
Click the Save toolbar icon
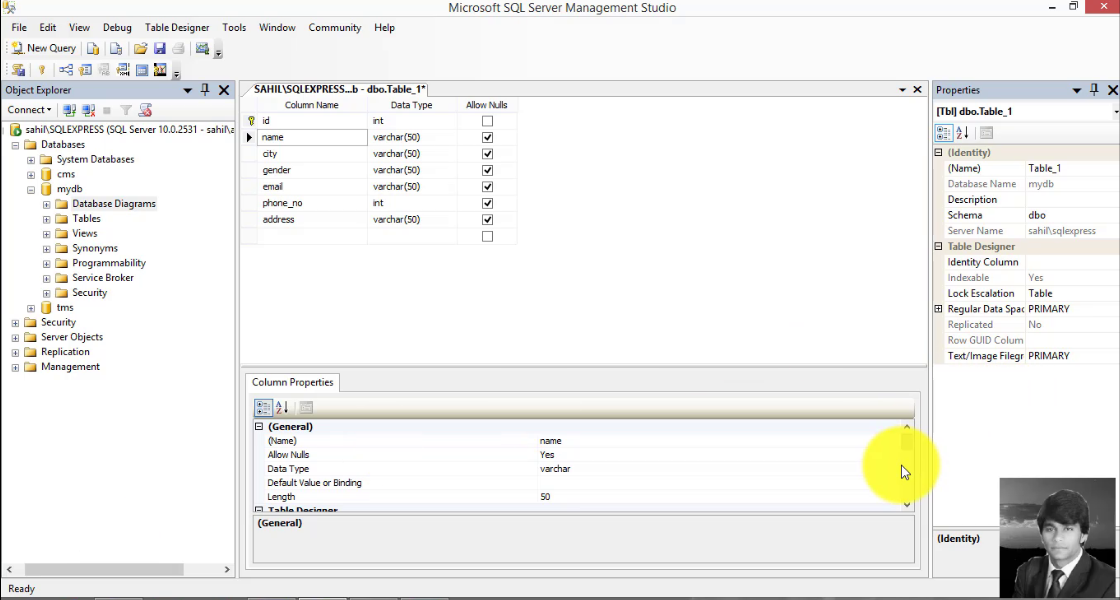pos(160,48)
